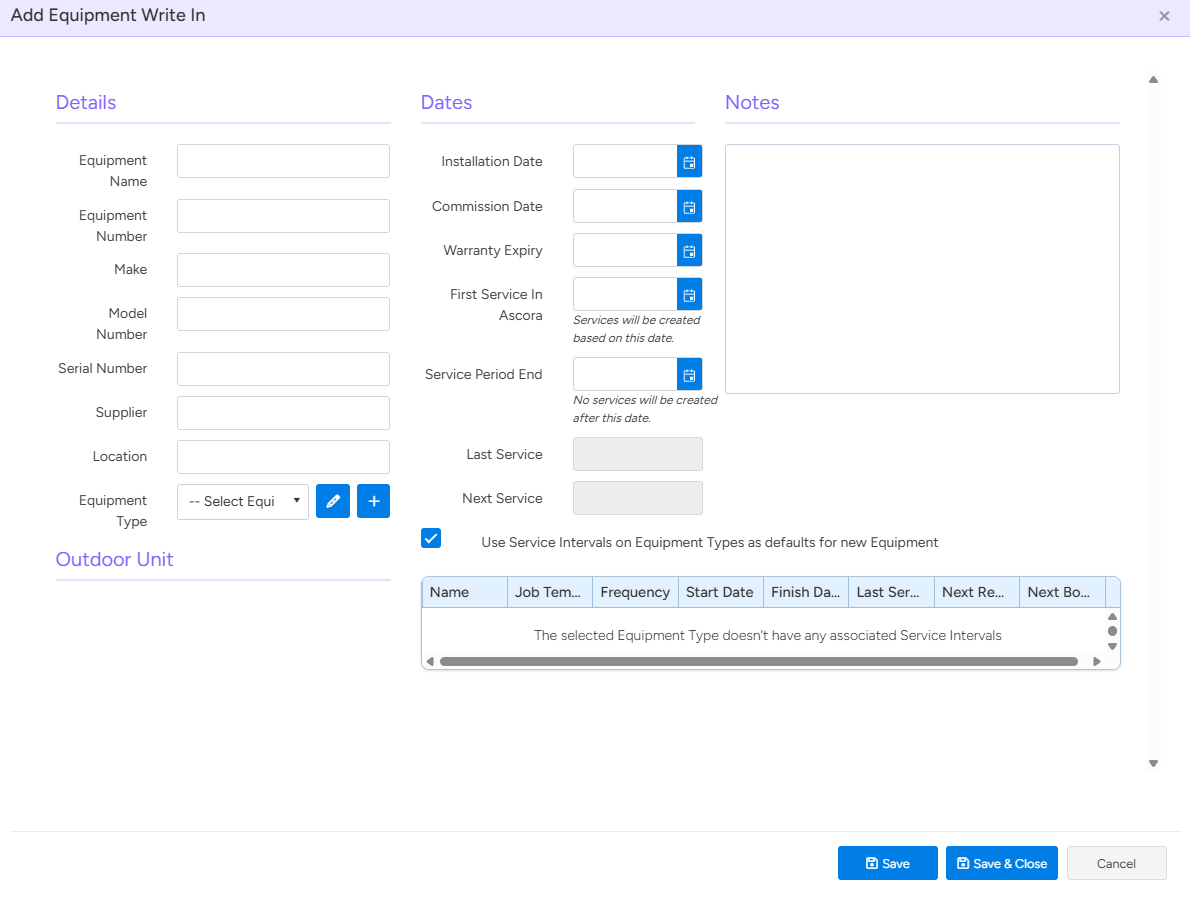Cancel the equipment write-in dialog

[x=1116, y=864]
